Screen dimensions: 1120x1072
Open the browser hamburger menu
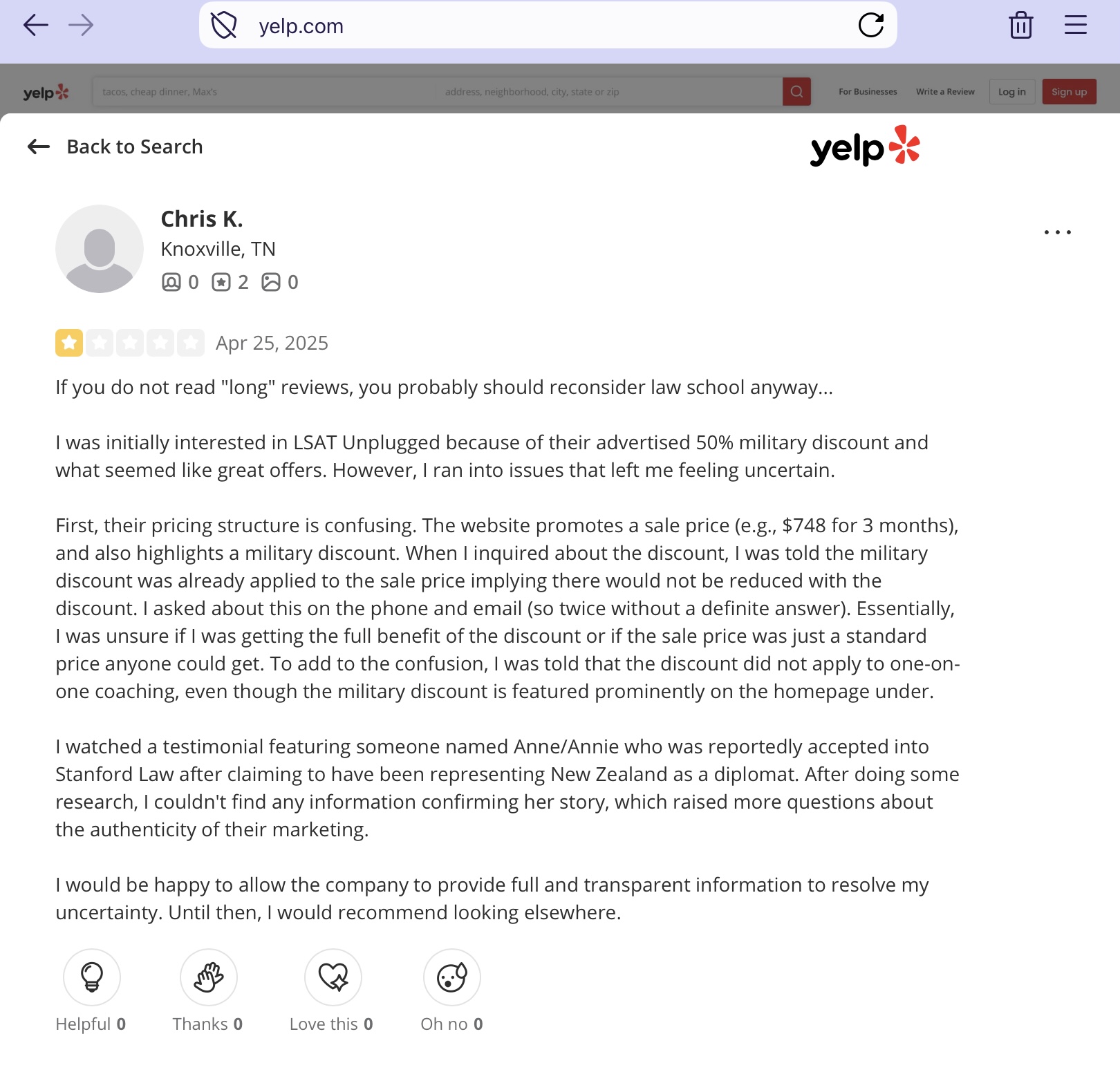click(x=1076, y=25)
